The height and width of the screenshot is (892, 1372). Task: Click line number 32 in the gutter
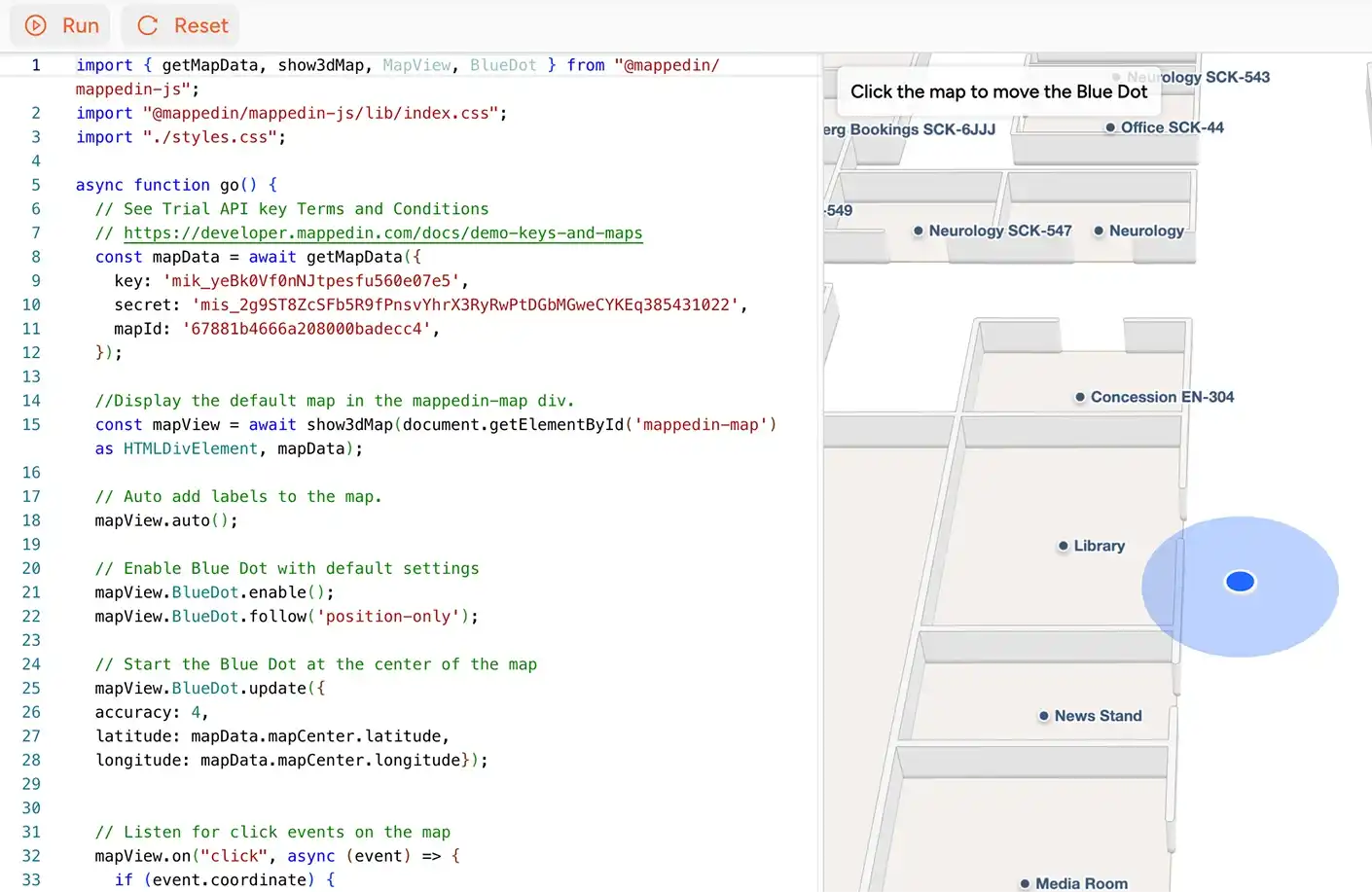(x=31, y=856)
